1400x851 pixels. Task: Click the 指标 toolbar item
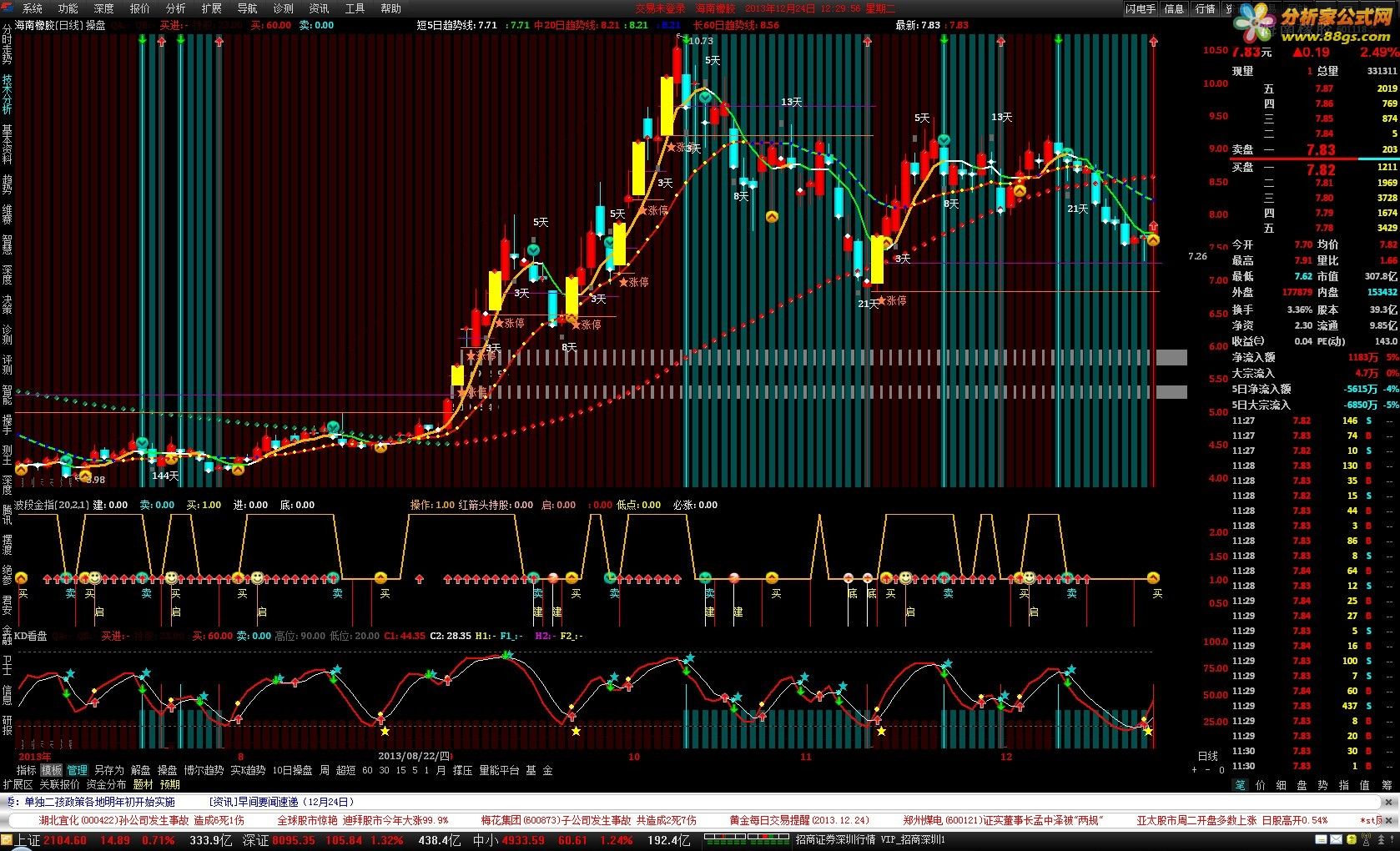(27, 770)
